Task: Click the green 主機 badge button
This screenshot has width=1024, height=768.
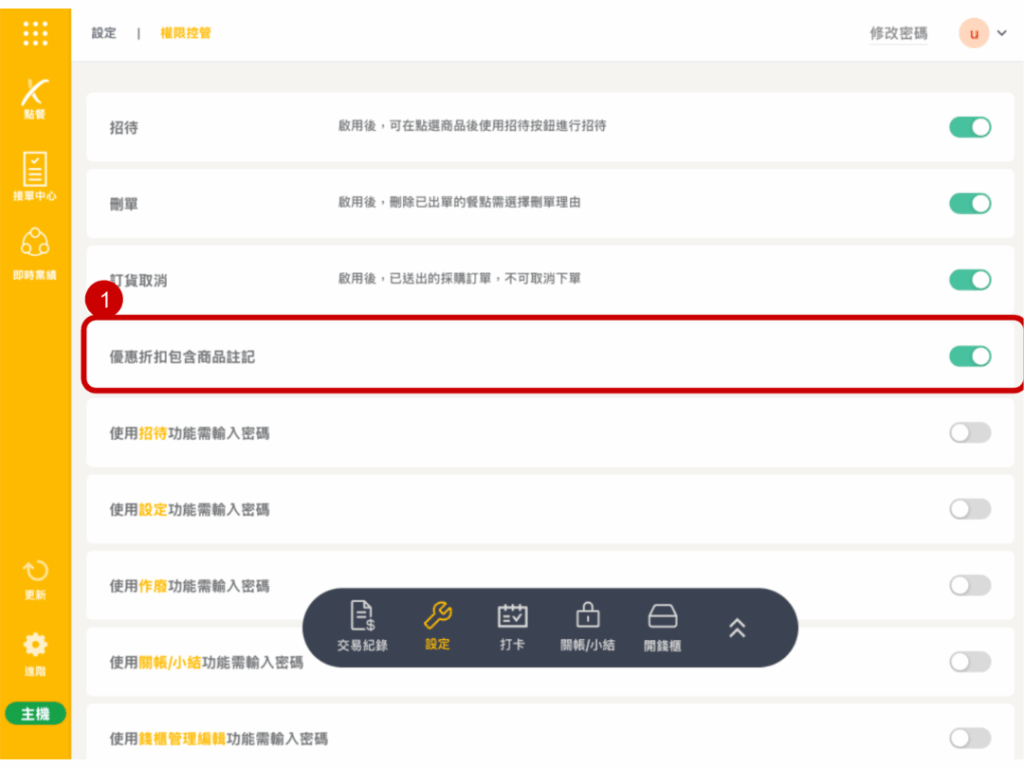Action: (x=35, y=713)
